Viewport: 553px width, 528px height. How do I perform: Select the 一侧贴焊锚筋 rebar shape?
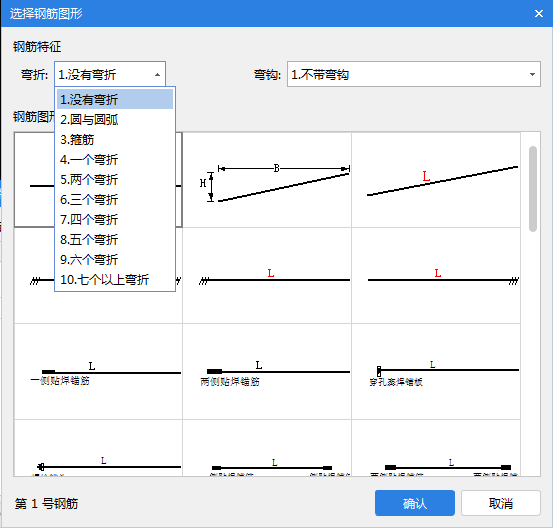[x=98, y=371]
